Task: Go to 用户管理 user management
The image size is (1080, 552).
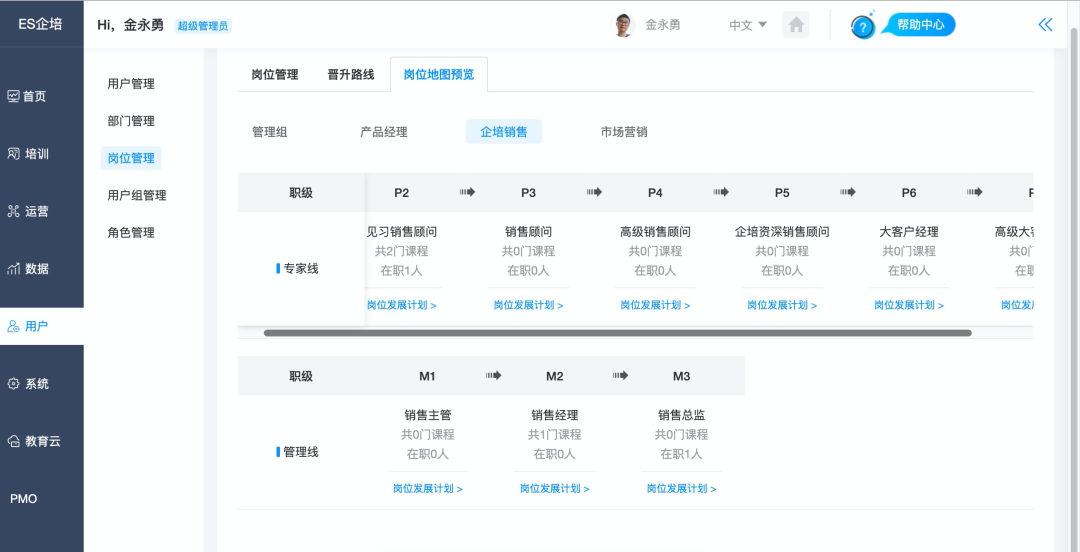Action: pyautogui.click(x=131, y=84)
